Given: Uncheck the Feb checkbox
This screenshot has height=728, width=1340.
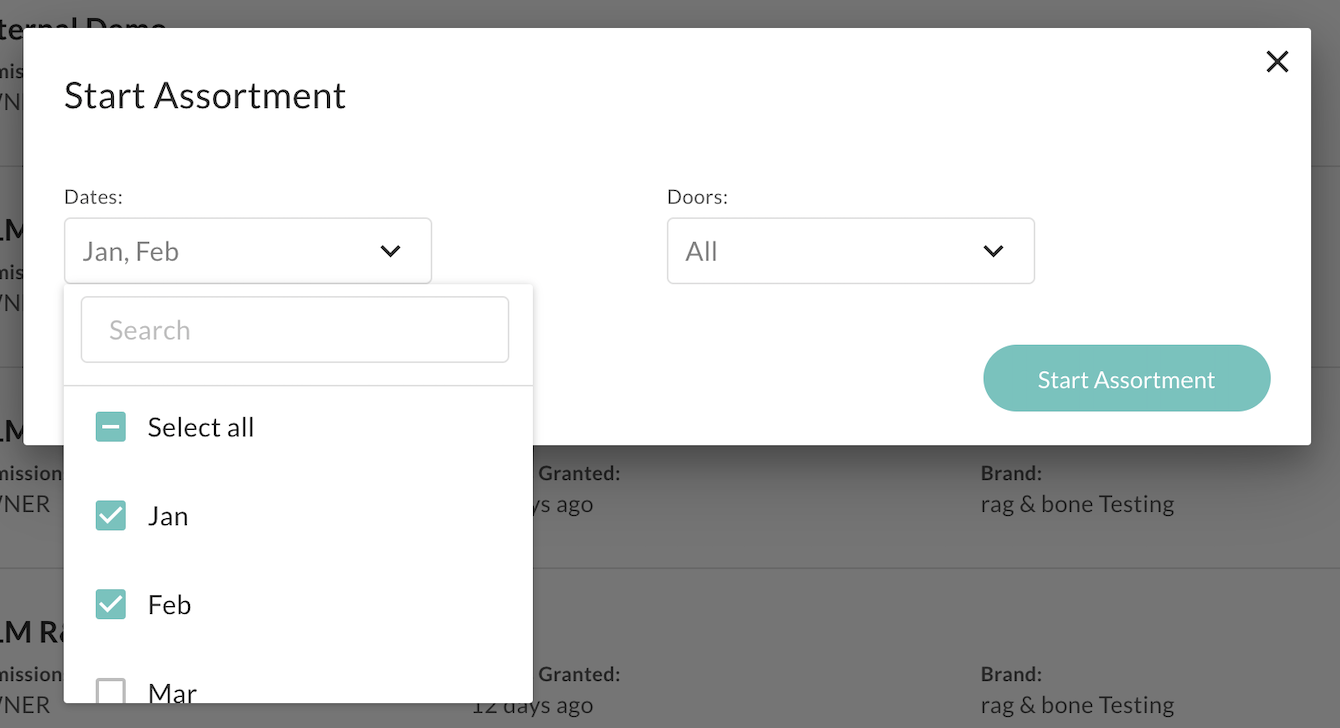Looking at the screenshot, I should tap(110, 605).
